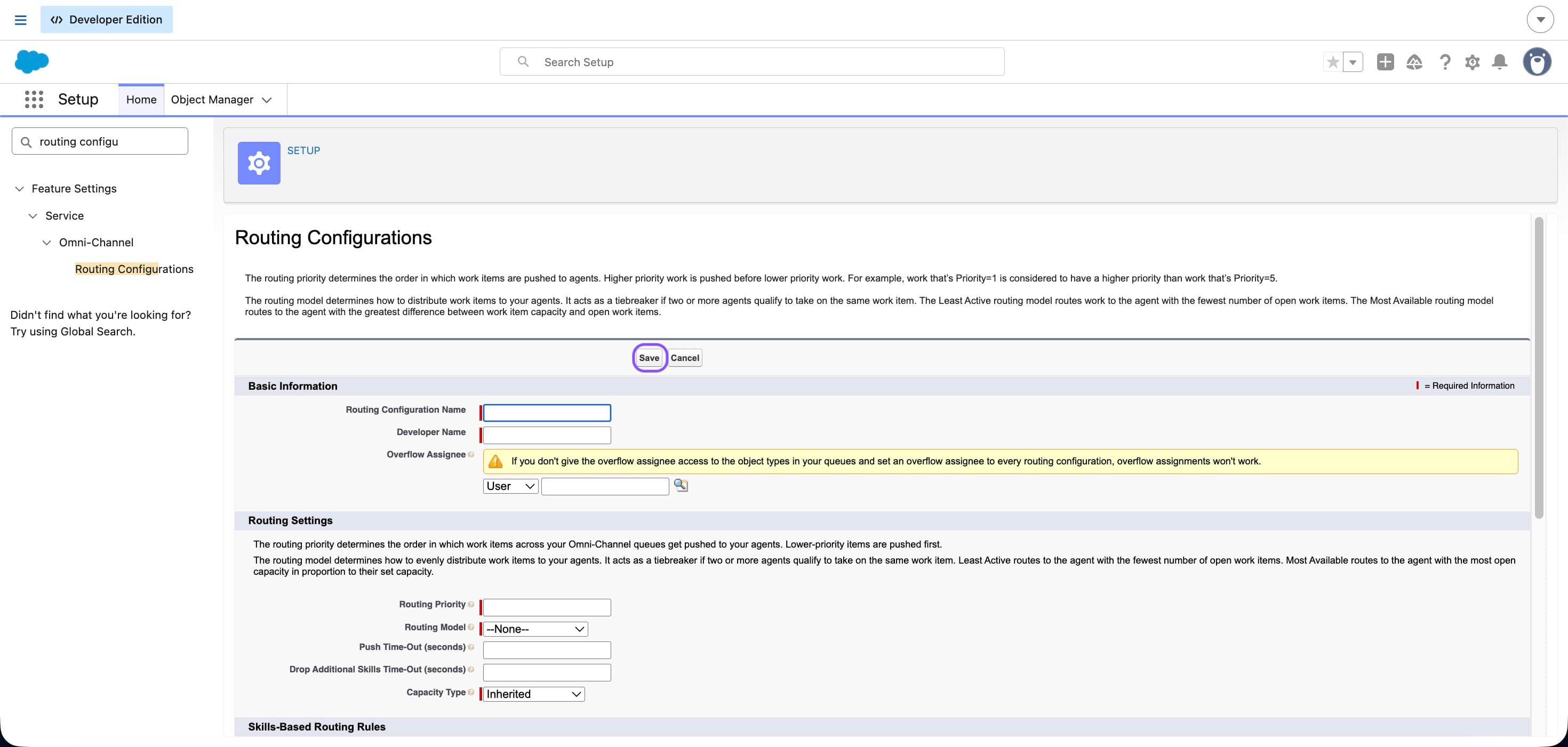Click the blue Setup gear tile

[x=259, y=163]
